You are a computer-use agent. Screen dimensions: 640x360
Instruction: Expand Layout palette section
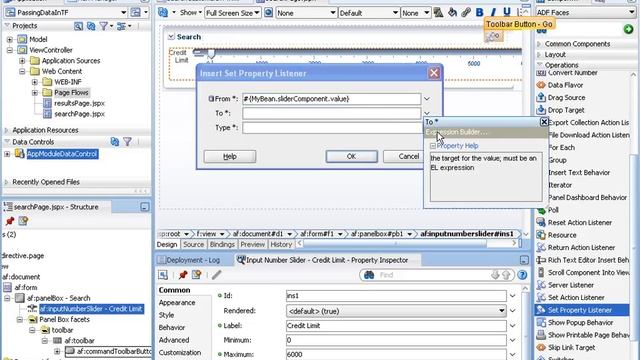tap(539, 54)
